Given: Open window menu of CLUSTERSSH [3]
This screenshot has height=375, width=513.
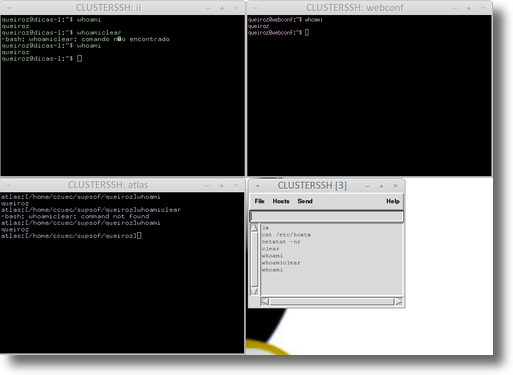Looking at the screenshot, I should (257, 186).
